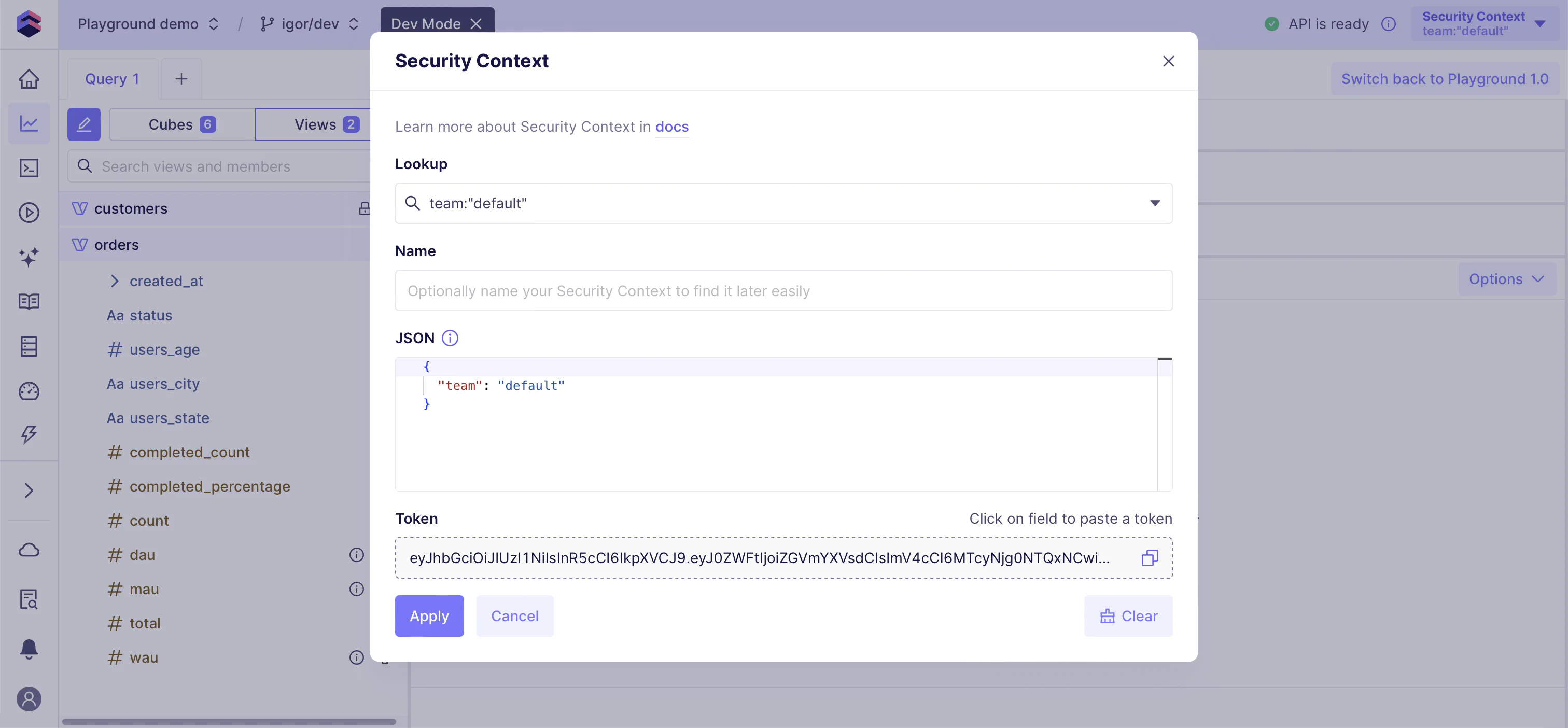Screen dimensions: 1568x728
Task: Click the API is ready info icon
Action: [x=1389, y=24]
